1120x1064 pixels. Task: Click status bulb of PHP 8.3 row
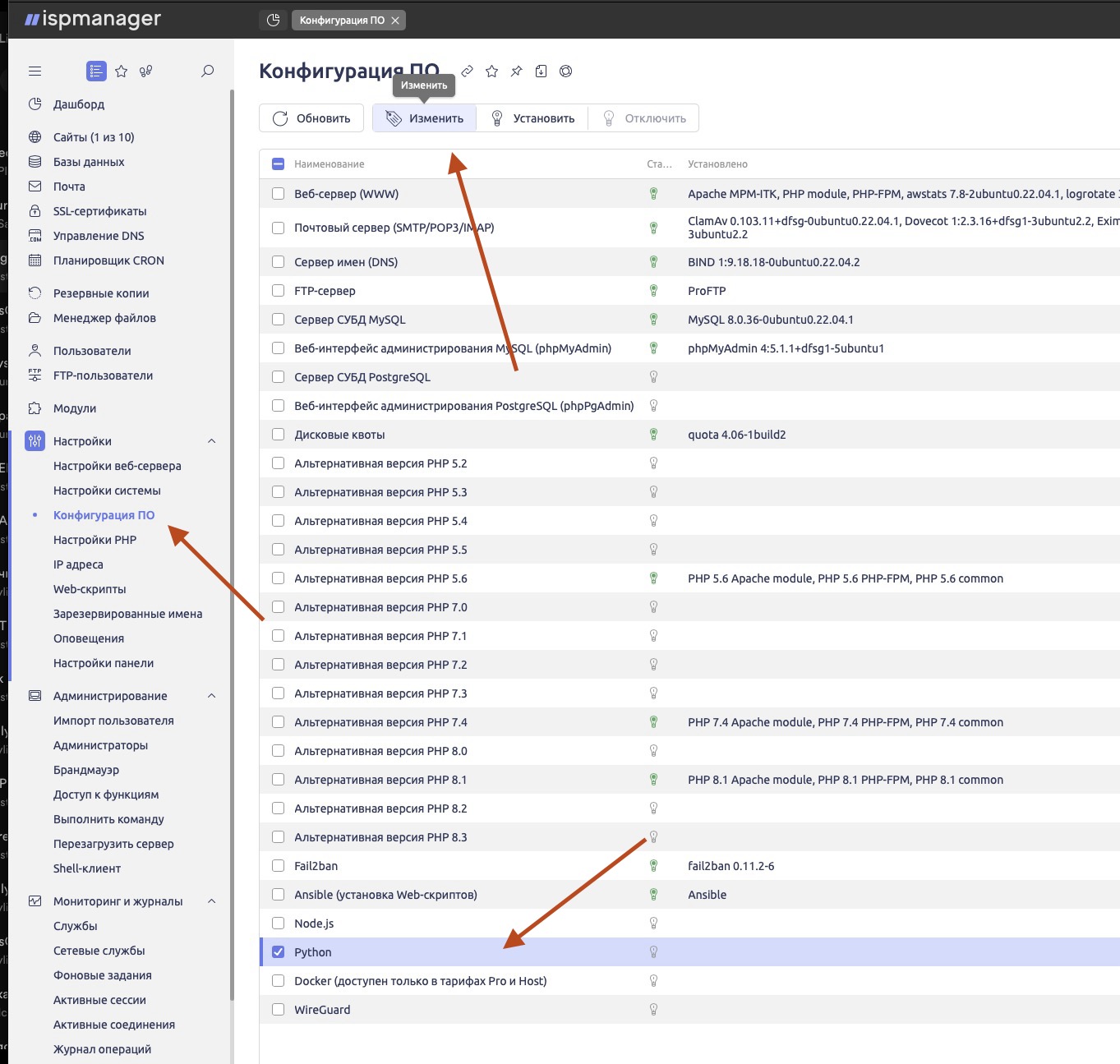[654, 837]
